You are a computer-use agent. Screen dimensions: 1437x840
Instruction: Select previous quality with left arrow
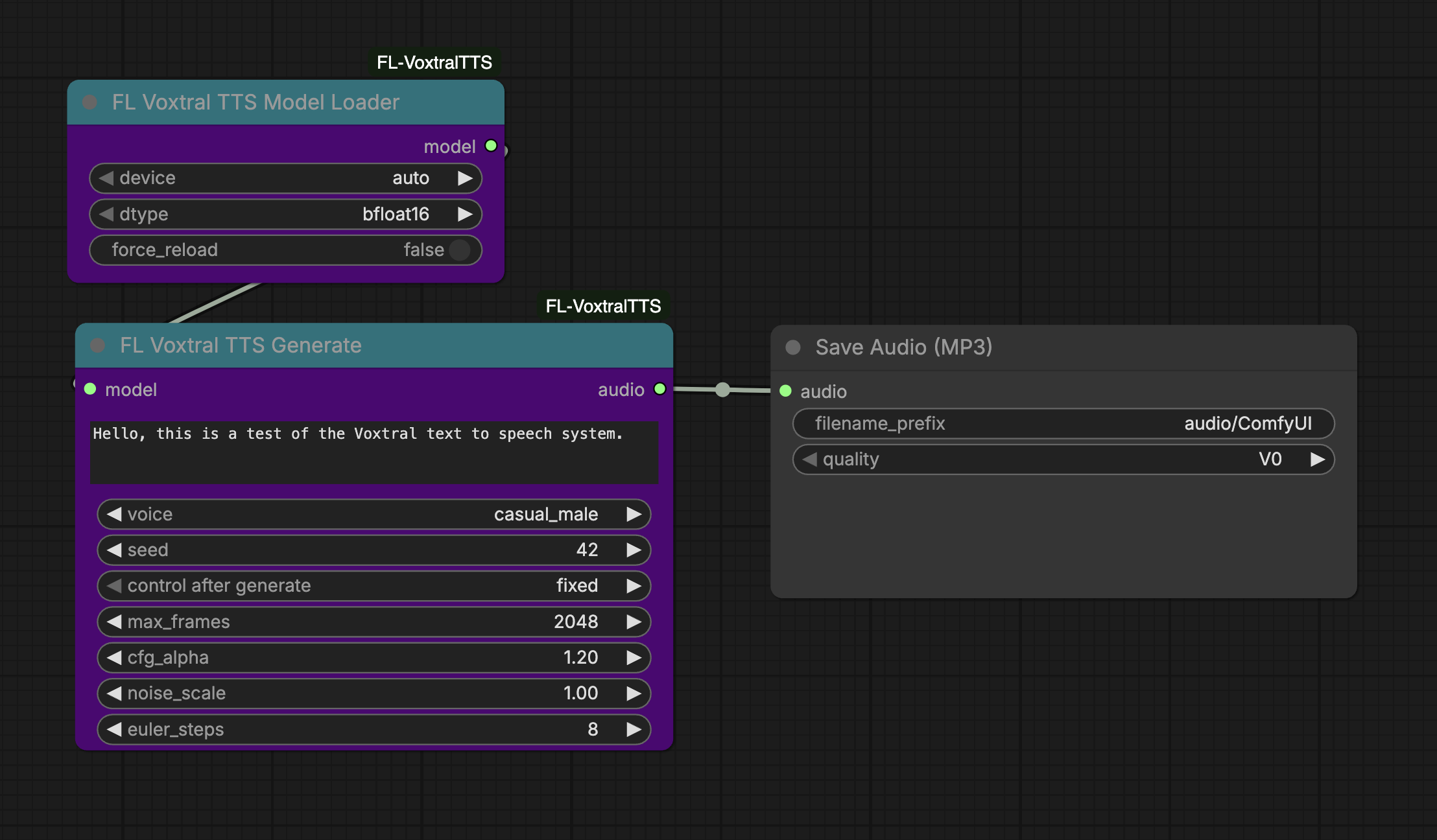(810, 460)
